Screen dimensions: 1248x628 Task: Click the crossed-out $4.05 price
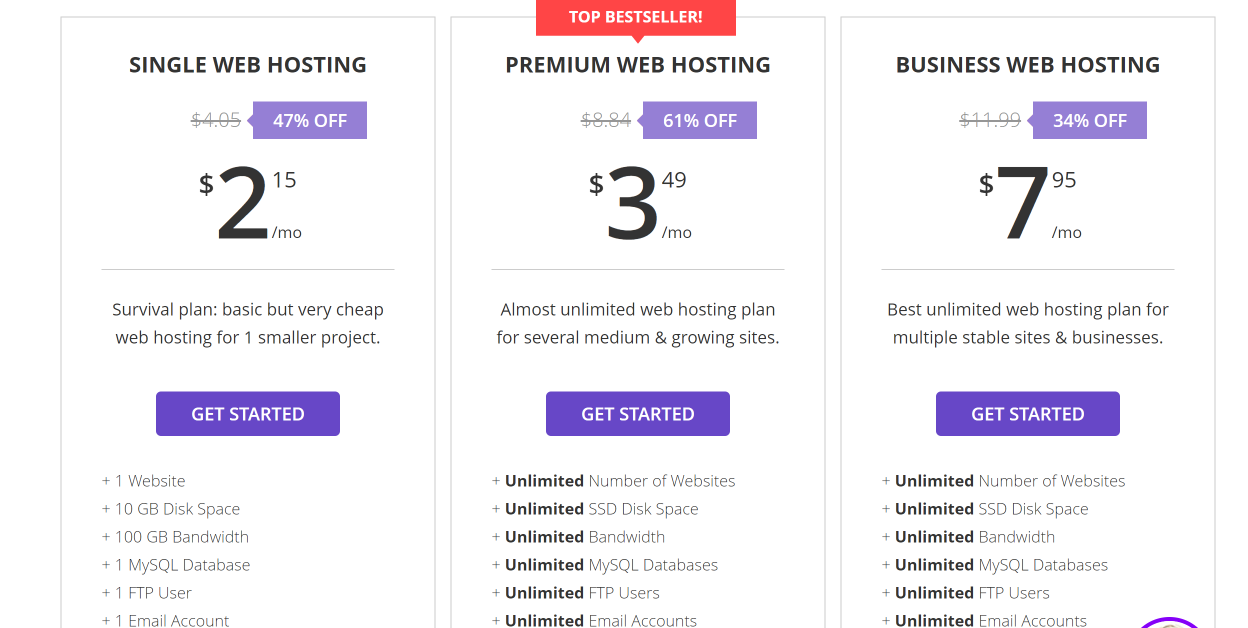coord(215,120)
